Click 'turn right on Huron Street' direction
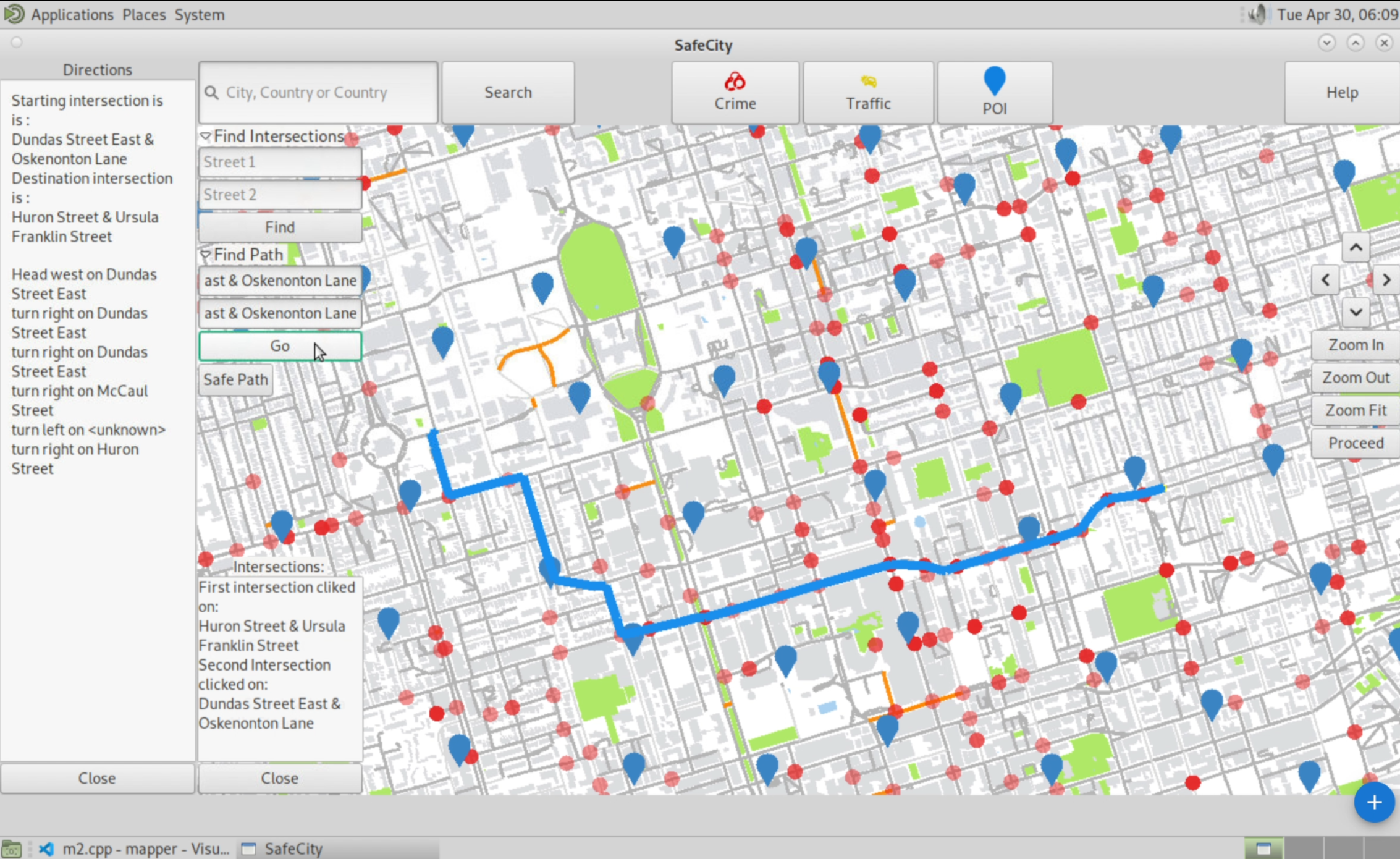 (75, 459)
